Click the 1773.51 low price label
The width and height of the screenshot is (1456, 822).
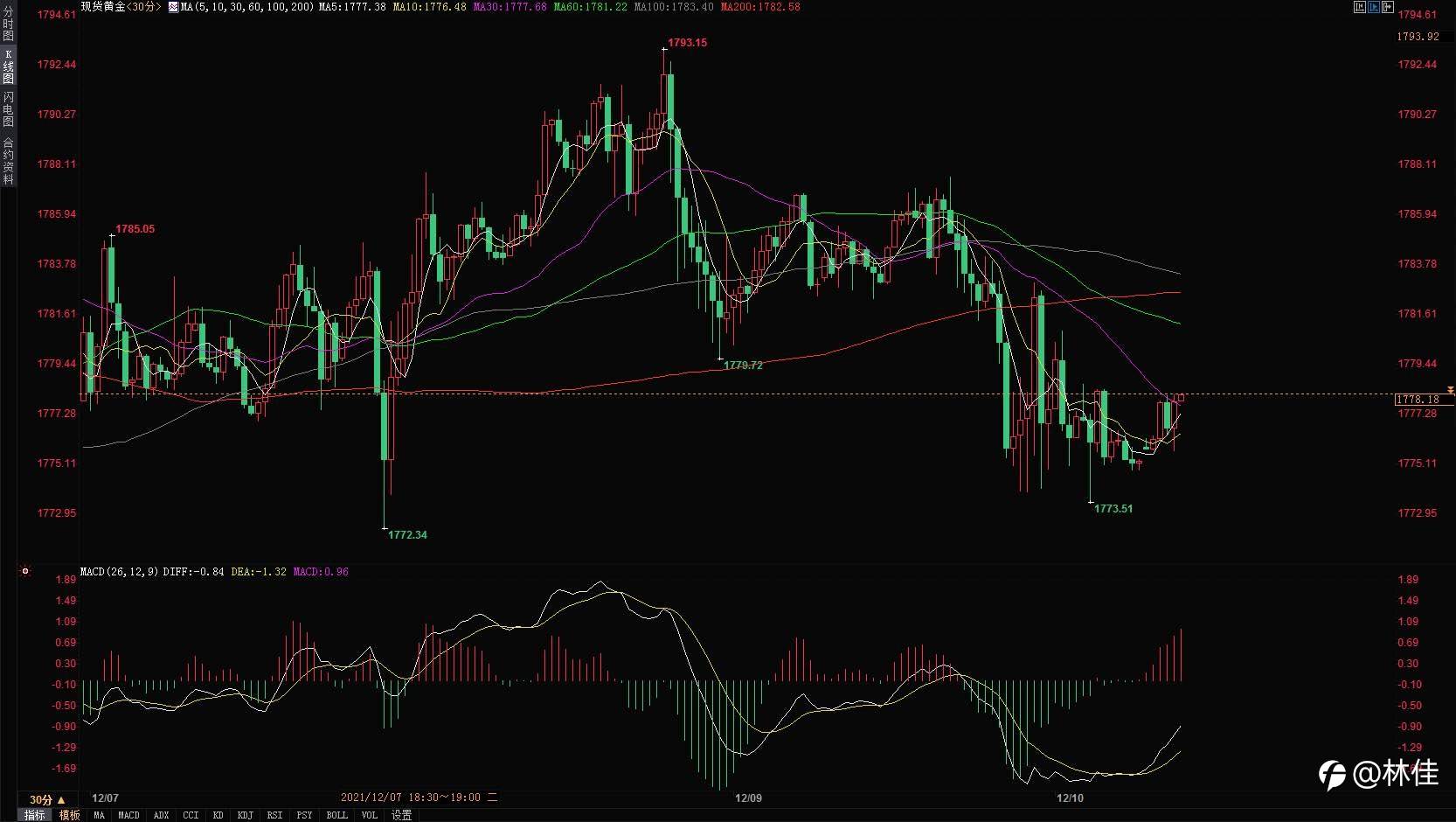1113,509
